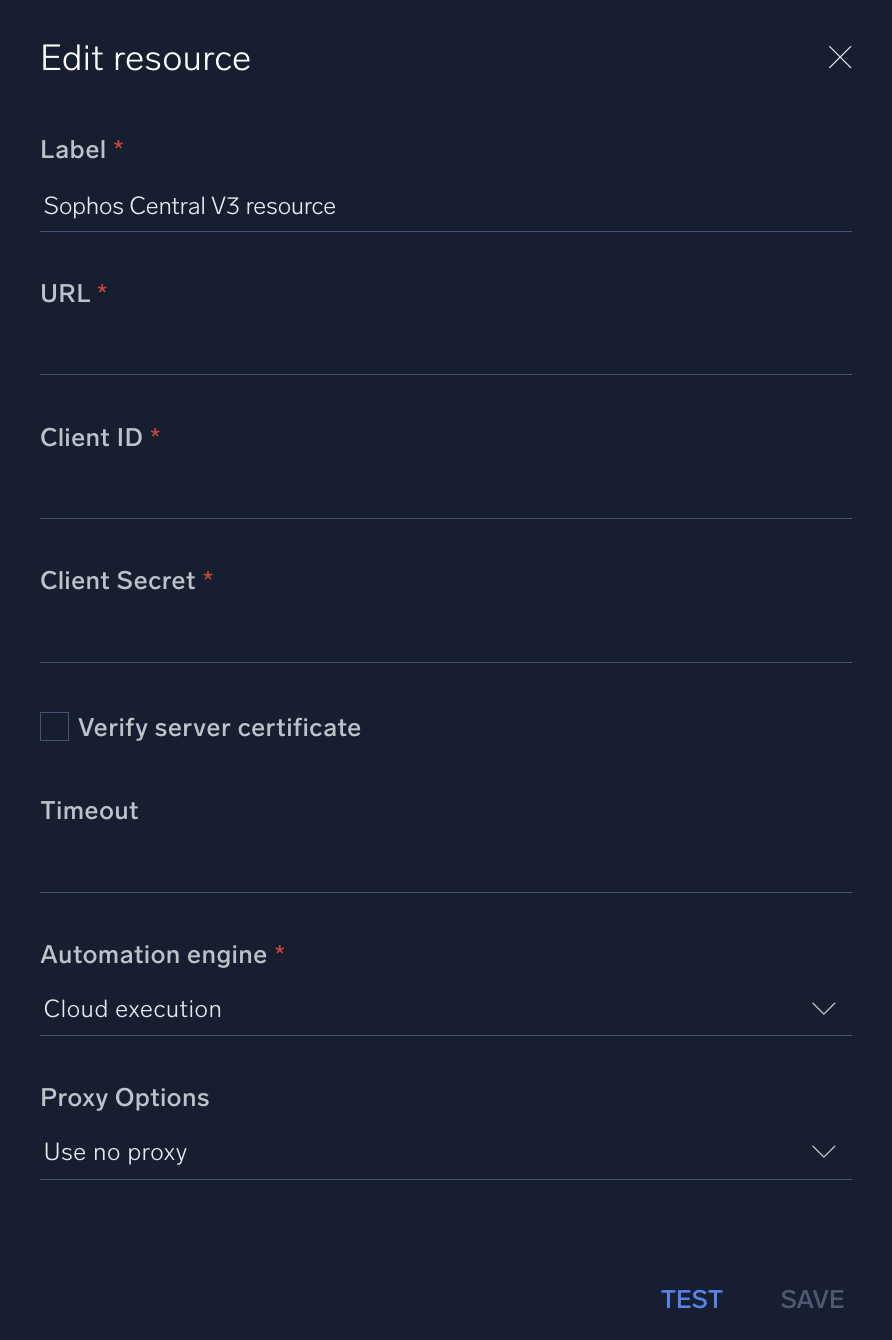Click the Verify server certificate label text

tap(220, 727)
